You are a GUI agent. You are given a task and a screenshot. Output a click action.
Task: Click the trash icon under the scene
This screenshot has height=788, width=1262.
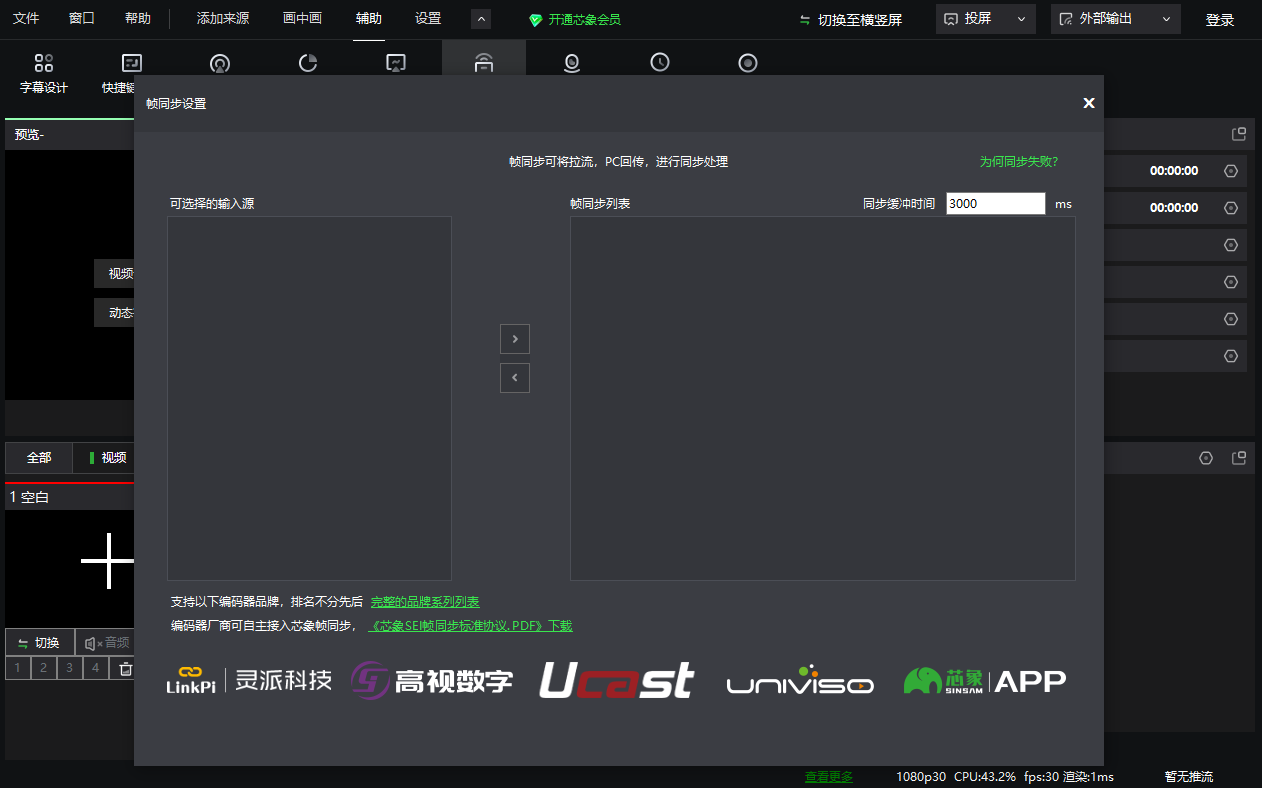126,668
